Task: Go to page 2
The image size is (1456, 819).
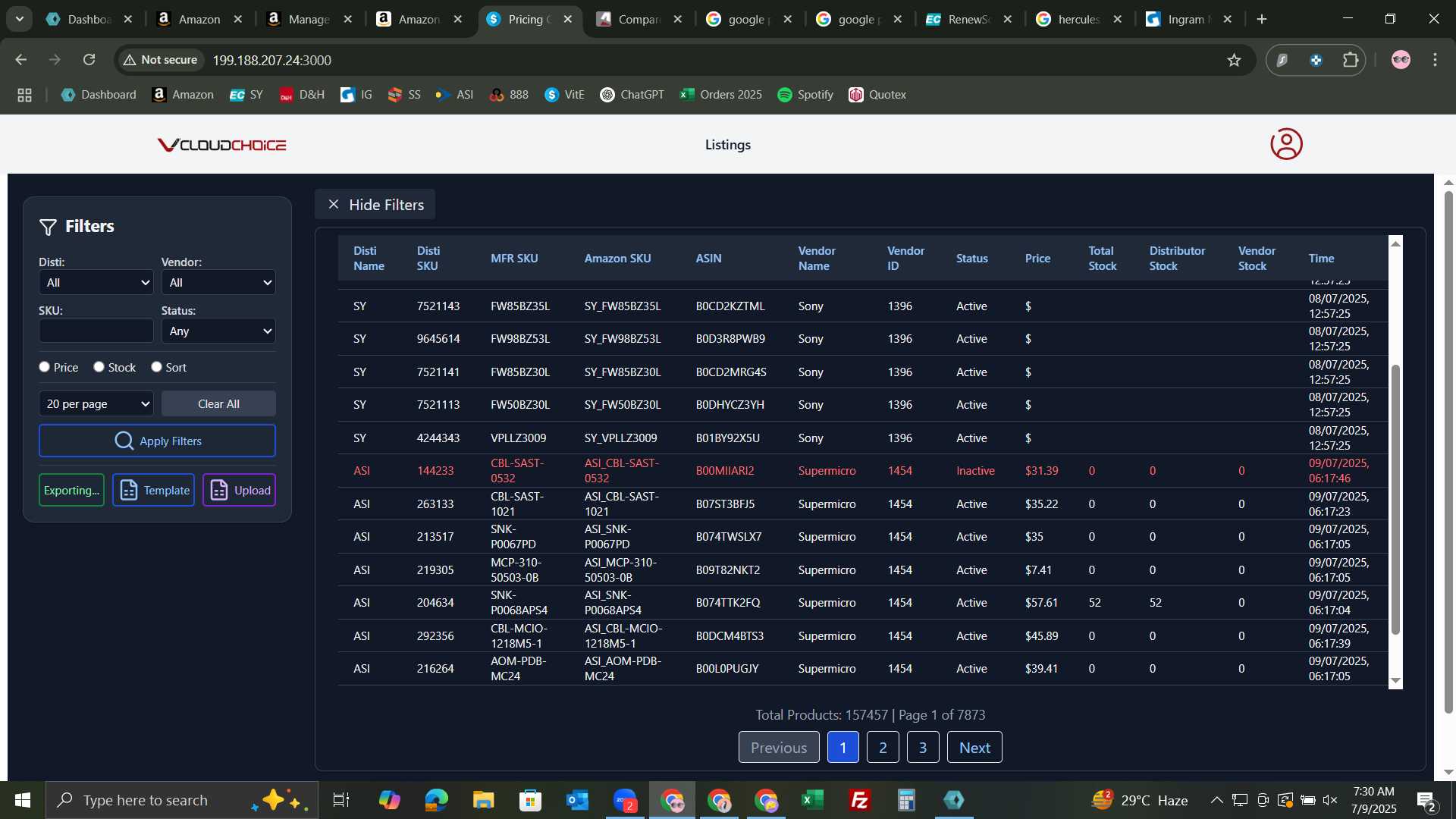Action: tap(883, 748)
